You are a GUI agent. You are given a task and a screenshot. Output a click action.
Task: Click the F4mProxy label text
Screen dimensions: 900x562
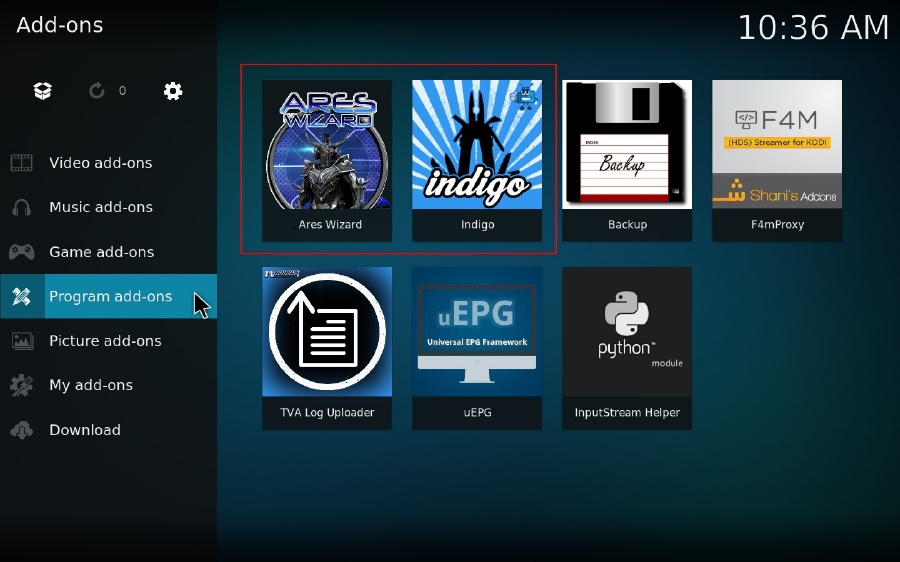pyautogui.click(x=777, y=224)
